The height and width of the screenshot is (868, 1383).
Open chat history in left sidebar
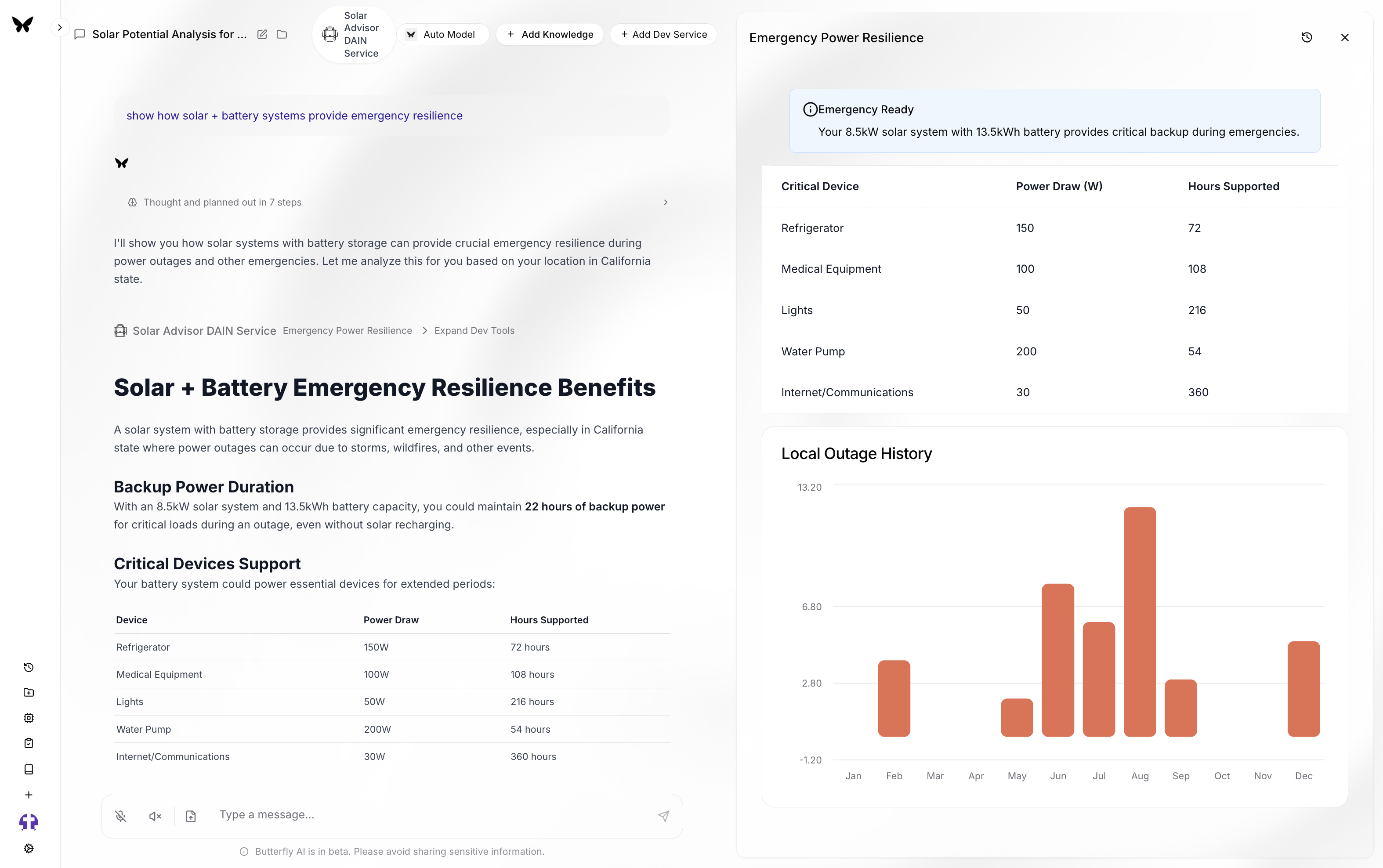coord(29,667)
